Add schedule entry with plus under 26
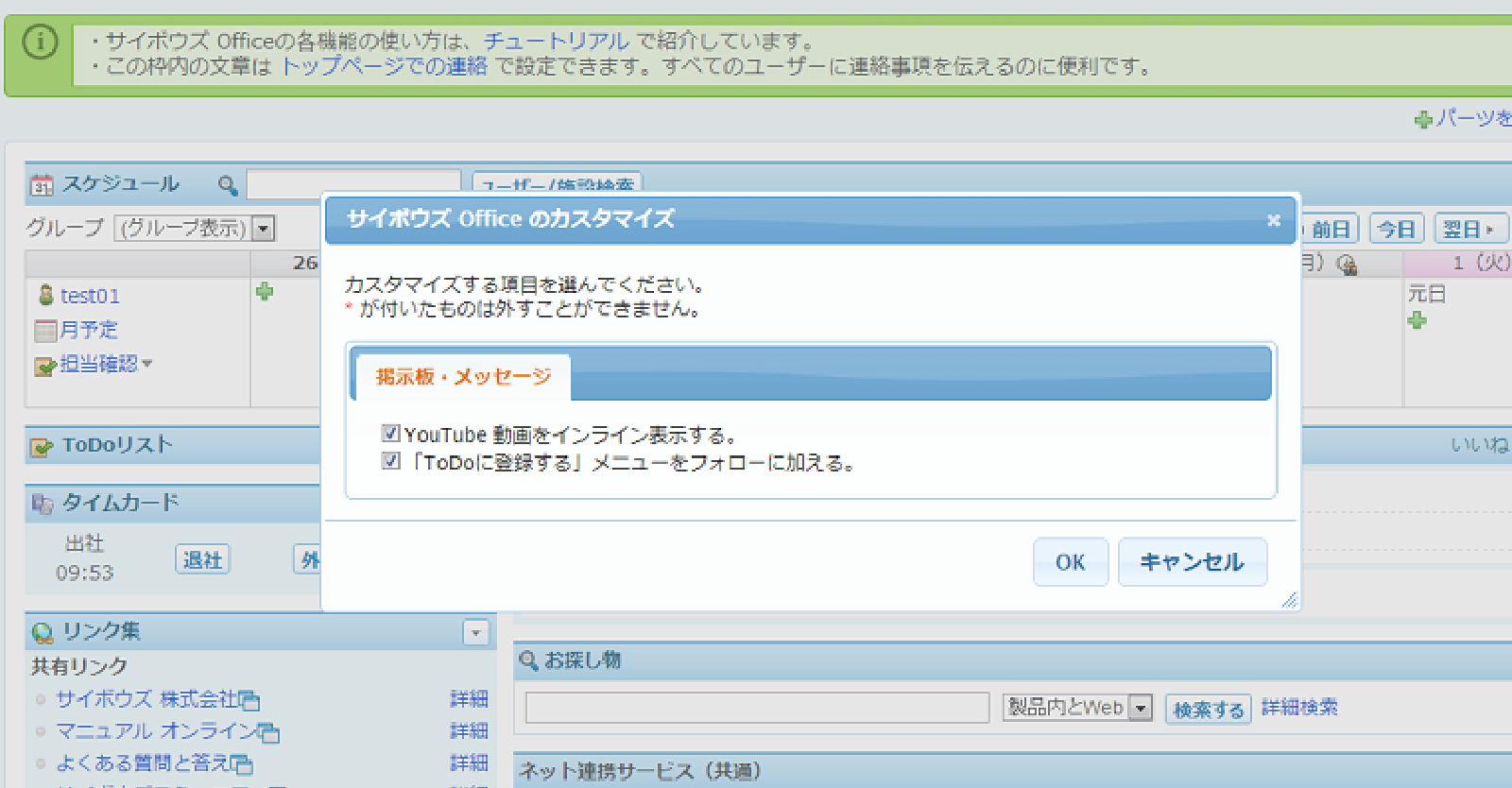 click(265, 292)
